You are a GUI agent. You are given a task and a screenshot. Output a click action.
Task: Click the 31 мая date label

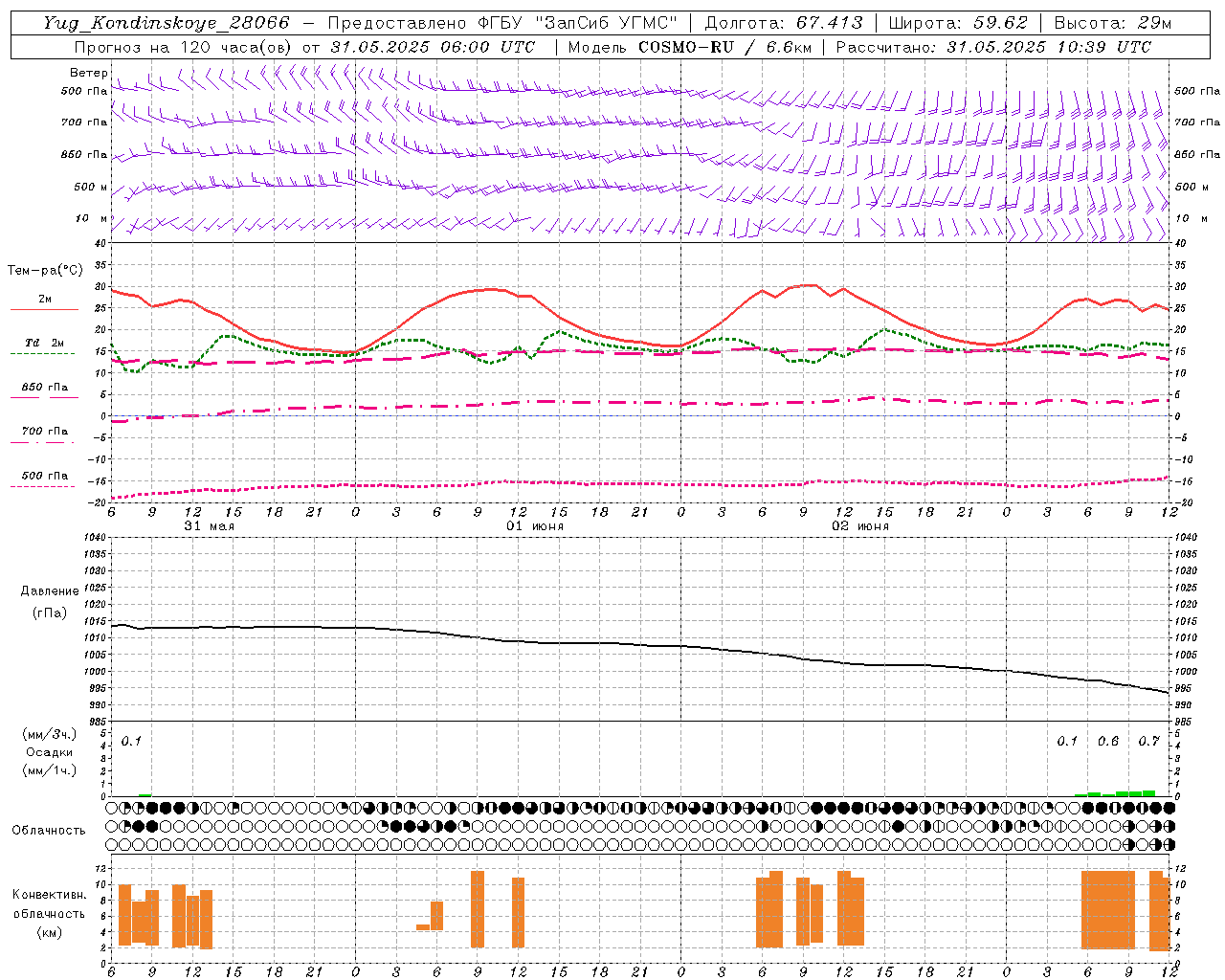click(209, 526)
